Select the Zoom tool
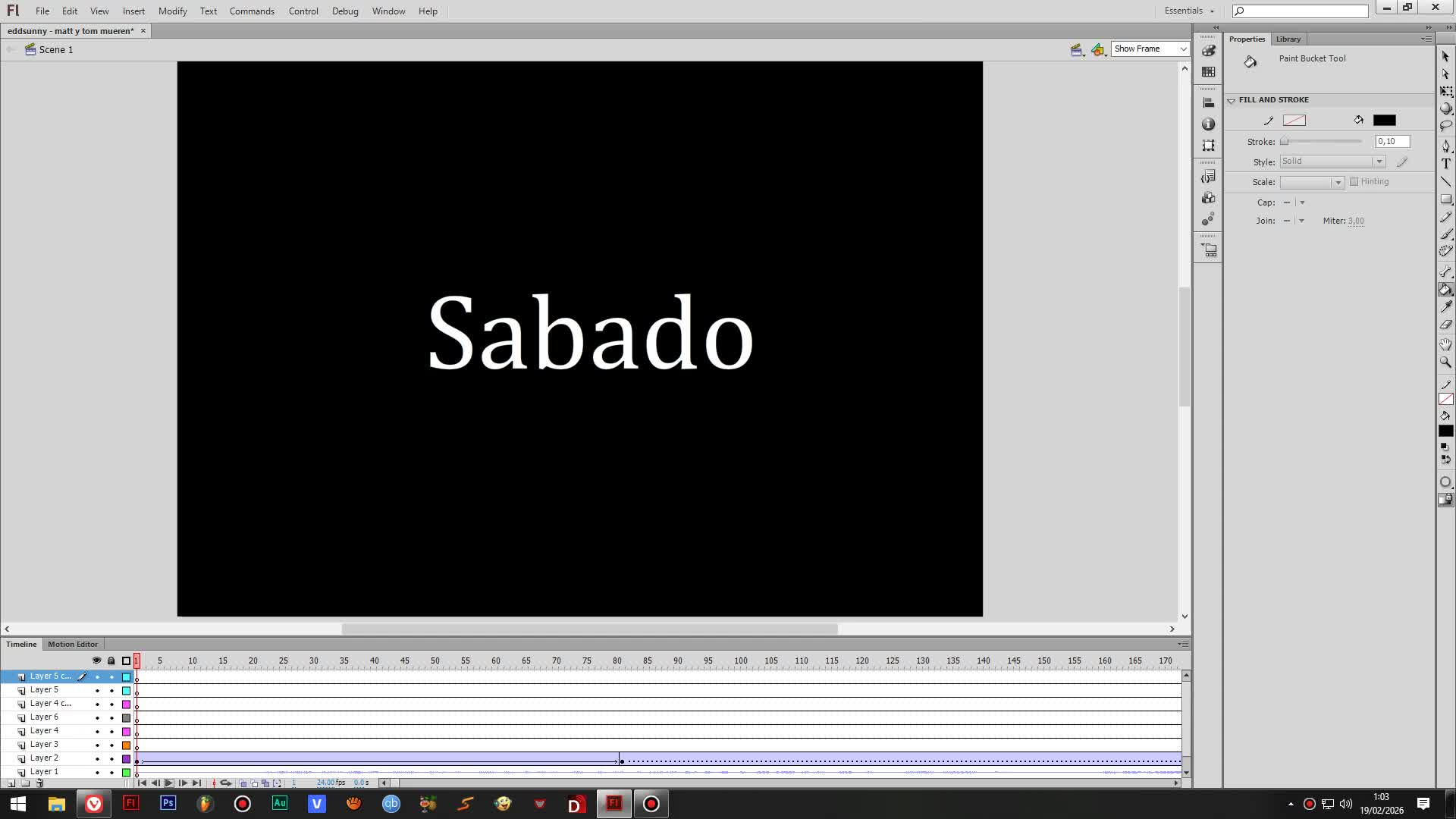The image size is (1456, 819). (x=1446, y=362)
